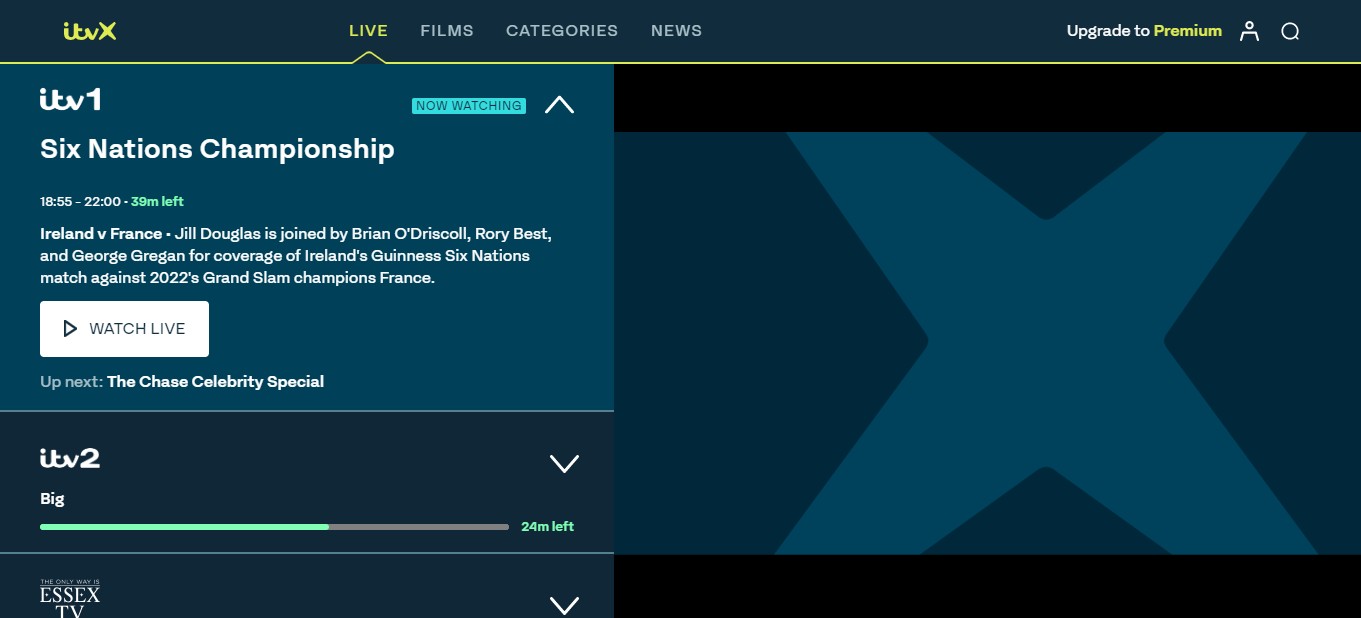Open the FILMS tab
This screenshot has height=618, width=1361.
[x=447, y=31]
